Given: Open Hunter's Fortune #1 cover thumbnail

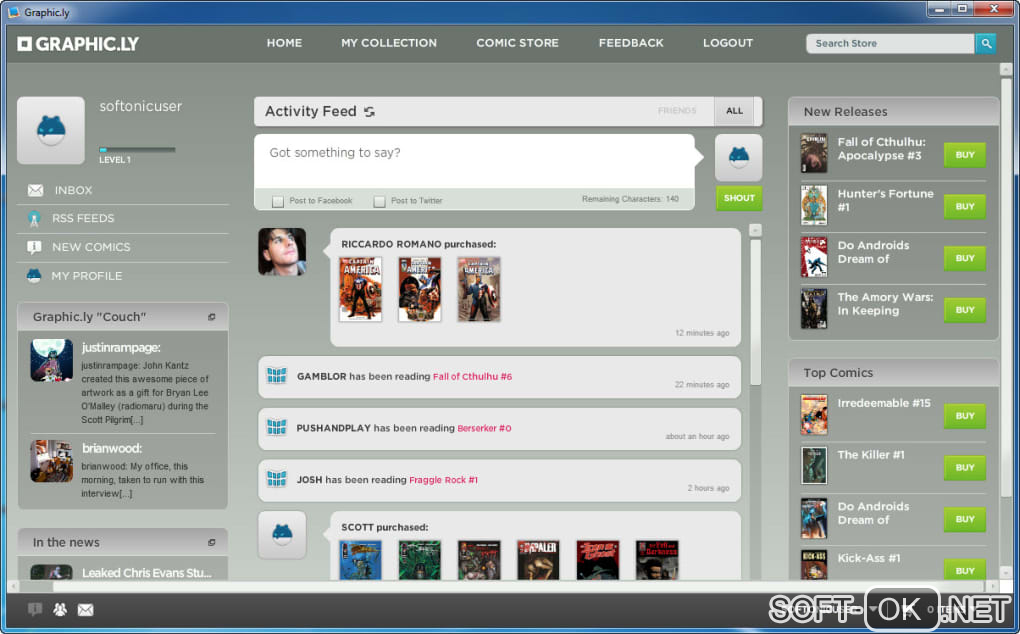Looking at the screenshot, I should click(814, 205).
